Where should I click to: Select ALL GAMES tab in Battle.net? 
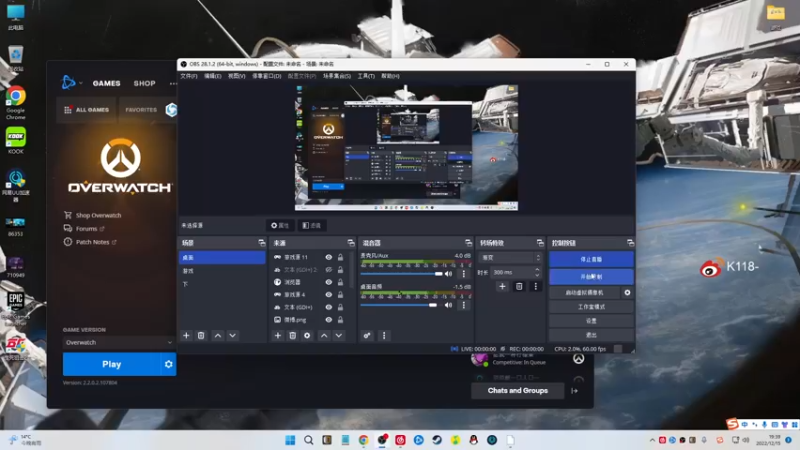(x=87, y=110)
